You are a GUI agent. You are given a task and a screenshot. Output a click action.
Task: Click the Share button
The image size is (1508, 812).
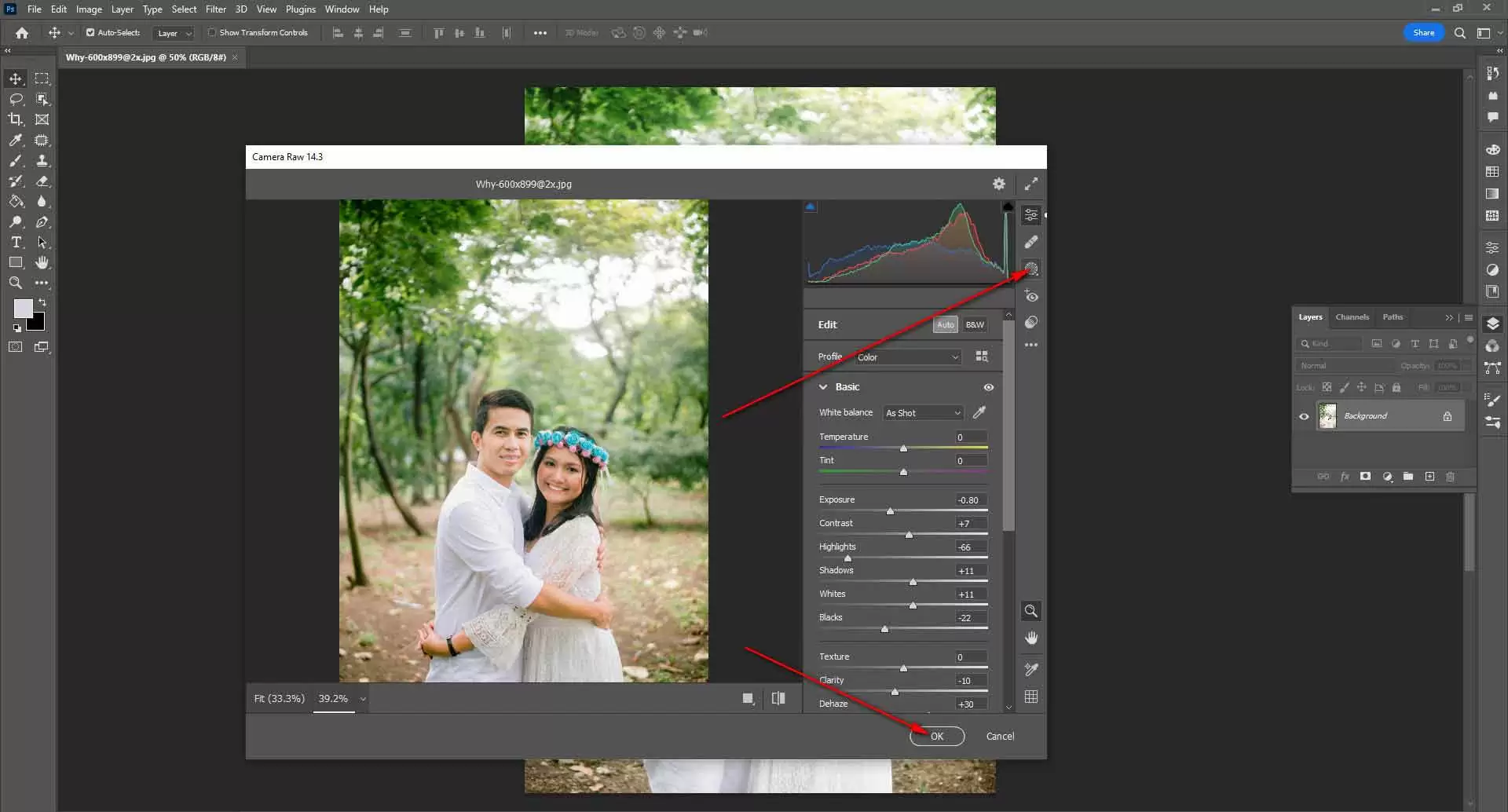click(1423, 33)
